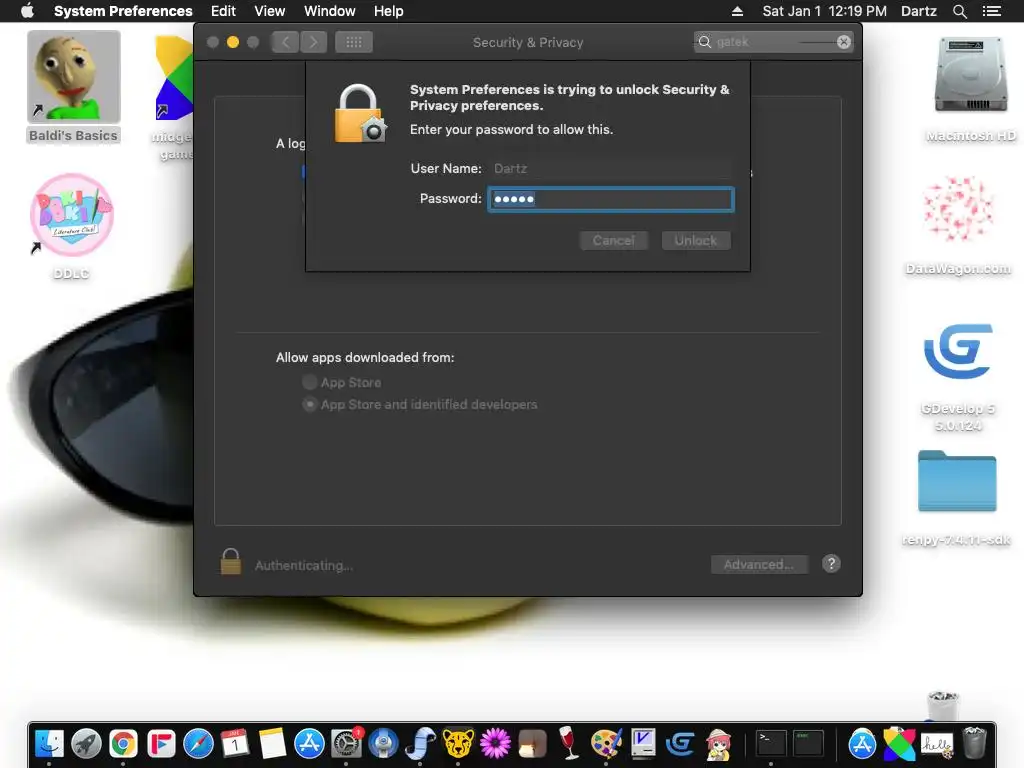
Task: Open Notification Center list icon
Action: pyautogui.click(x=991, y=11)
